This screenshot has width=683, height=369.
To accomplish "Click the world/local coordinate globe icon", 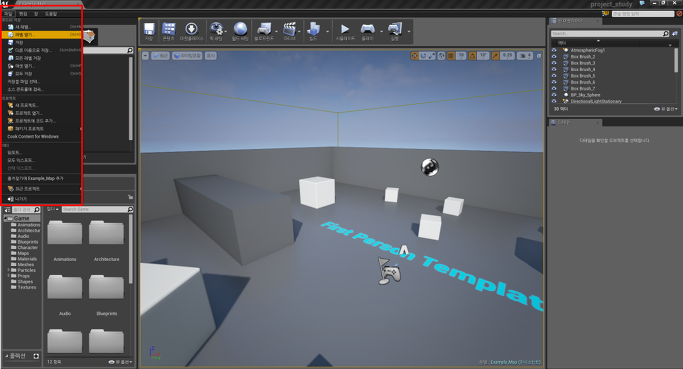I will 441,56.
